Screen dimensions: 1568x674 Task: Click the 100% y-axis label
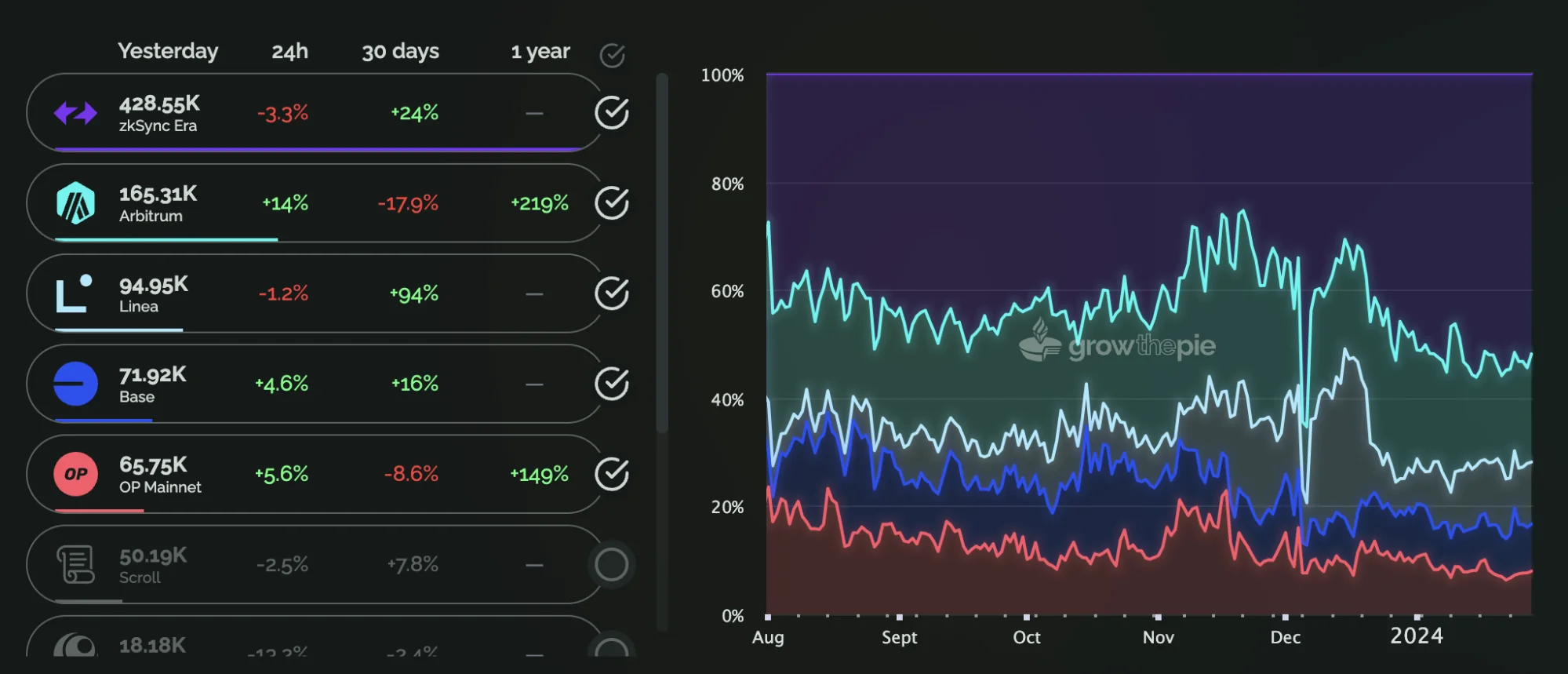pos(722,75)
